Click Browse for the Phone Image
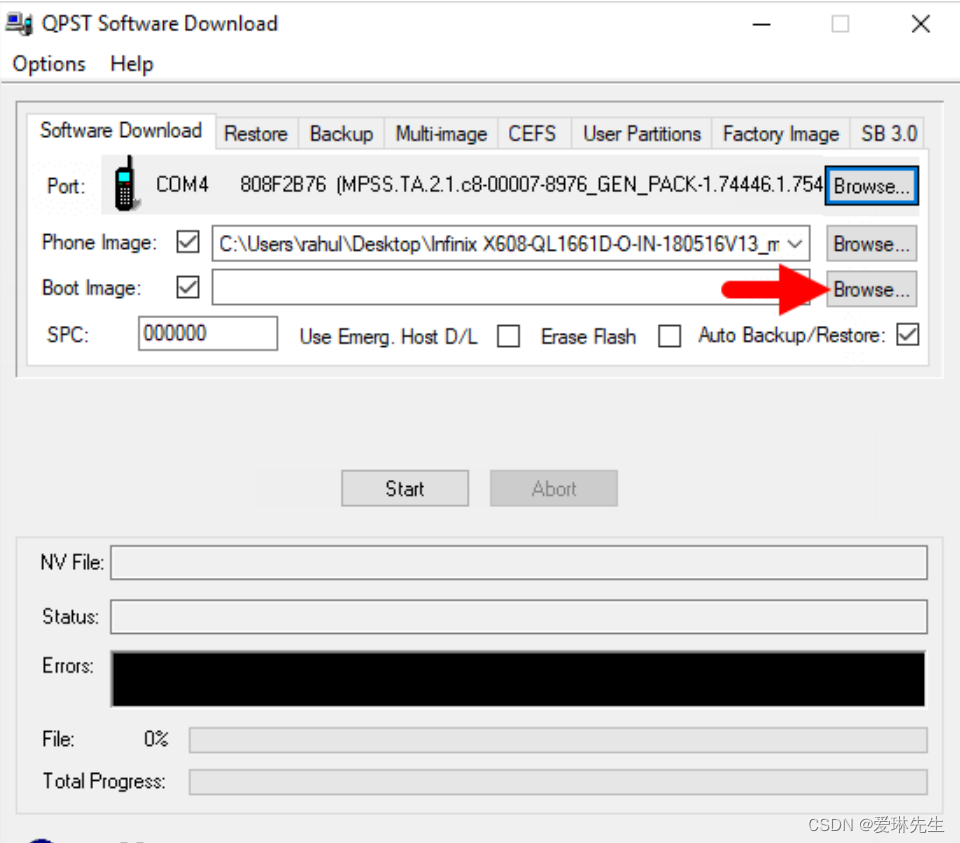Viewport: 960px width, 843px height. (x=871, y=244)
